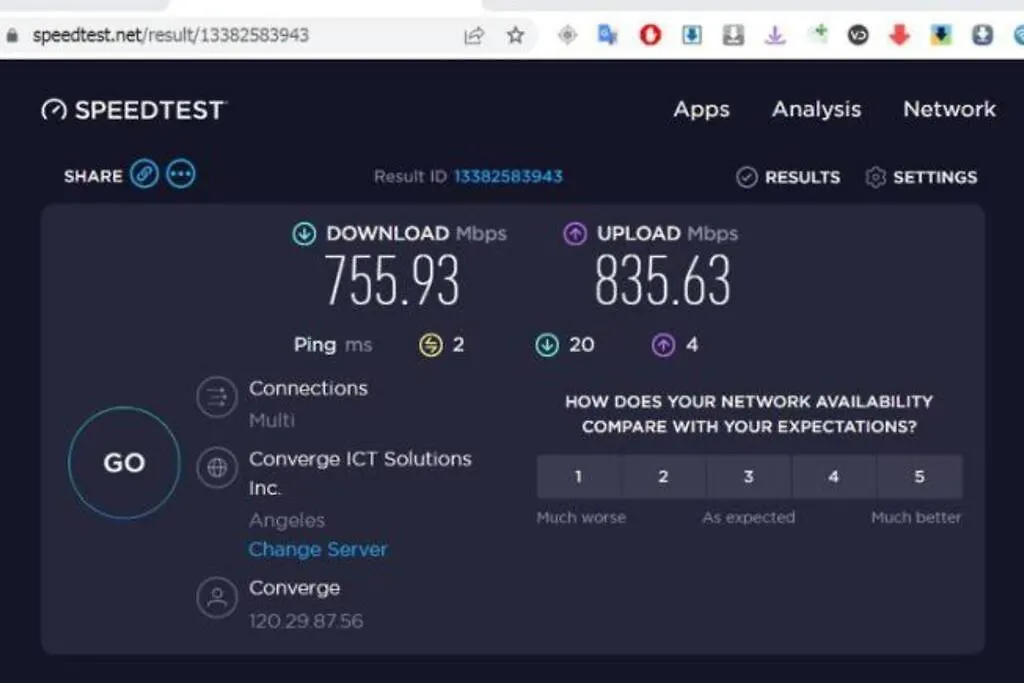This screenshot has height=683, width=1024.
Task: Click the Download arrow icon beside DOWNLOAD Mbps
Action: click(304, 233)
